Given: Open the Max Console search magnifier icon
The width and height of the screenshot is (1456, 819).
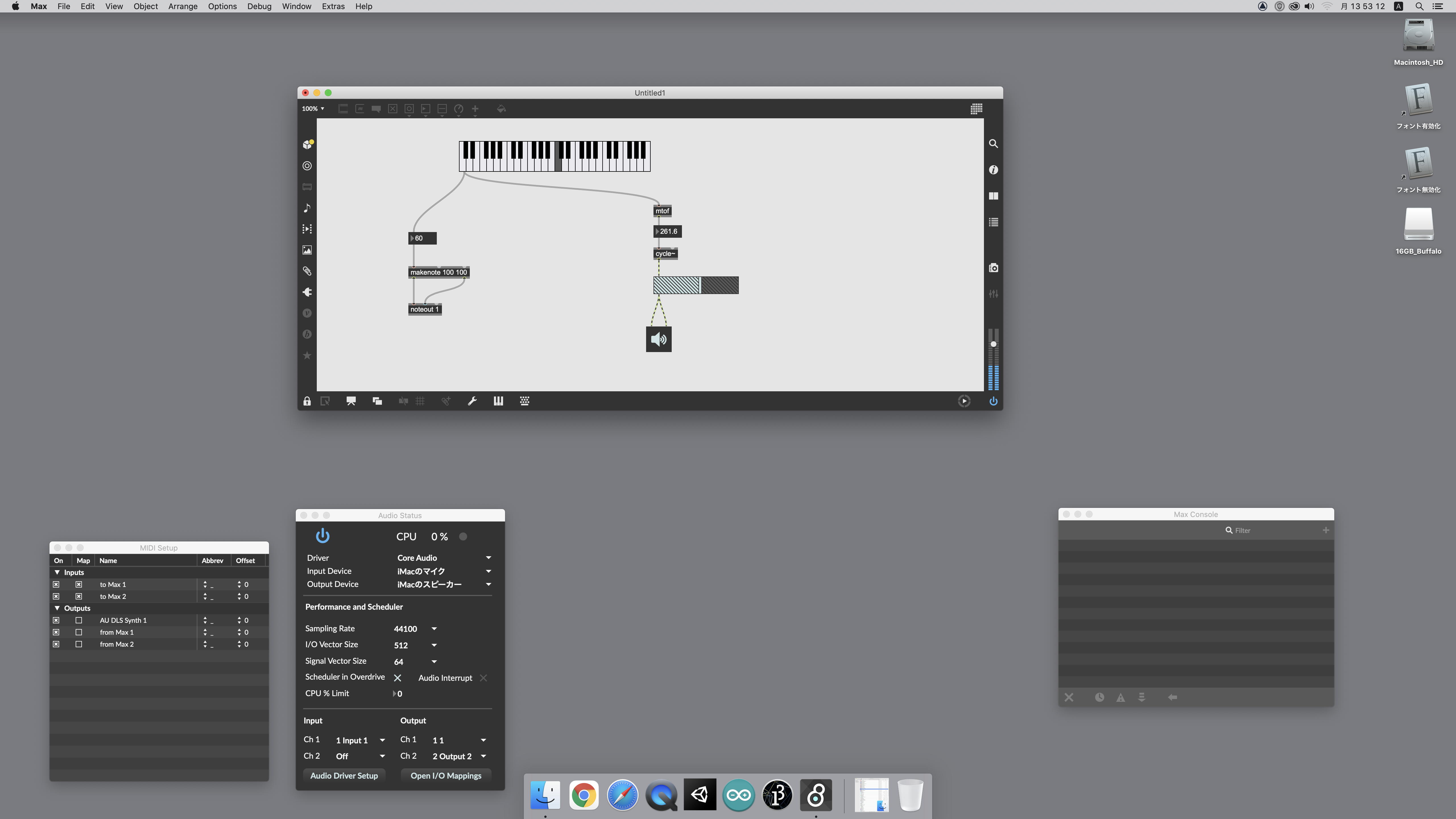Looking at the screenshot, I should pyautogui.click(x=1229, y=530).
